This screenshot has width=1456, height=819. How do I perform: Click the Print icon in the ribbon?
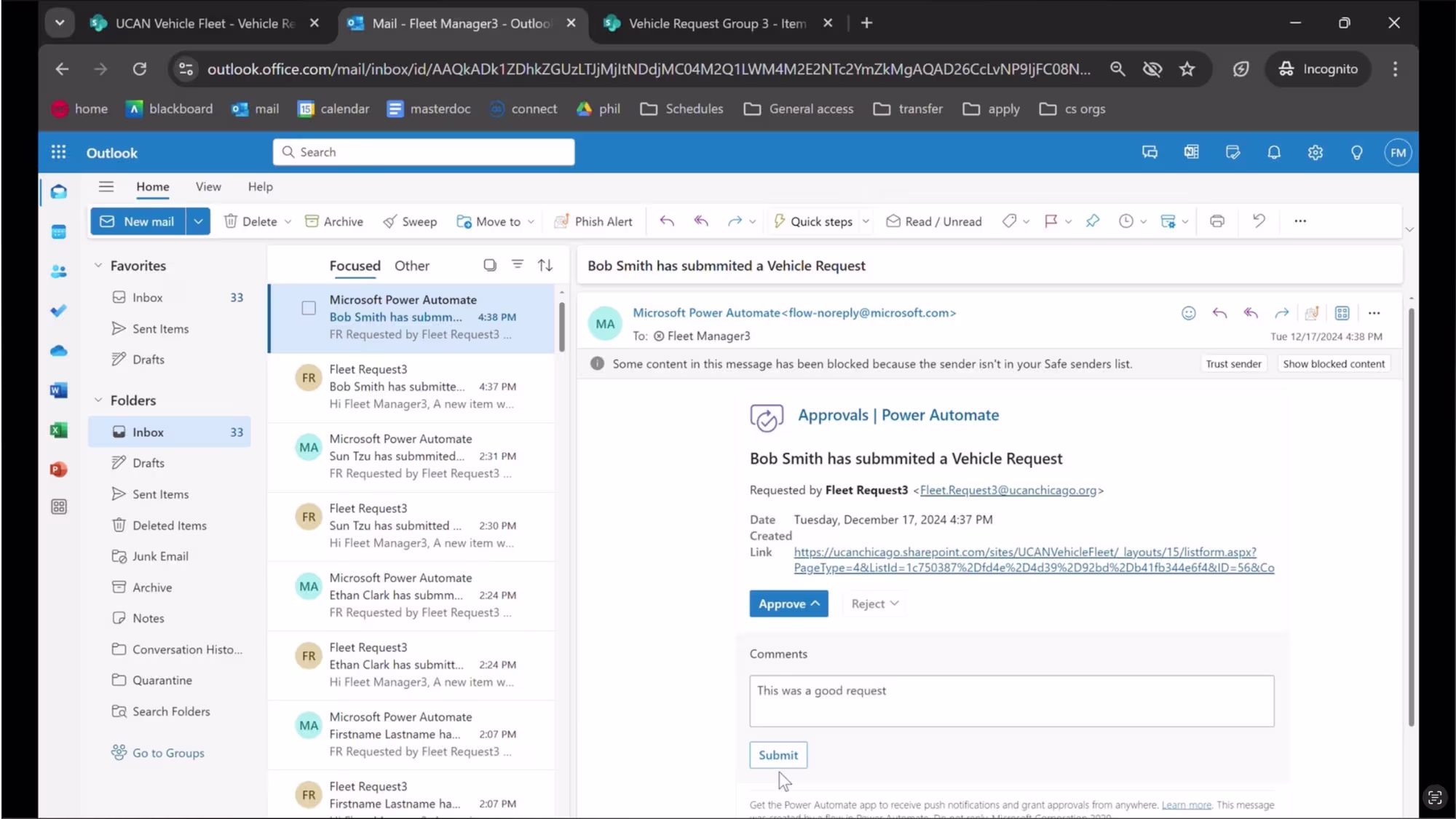1216,221
